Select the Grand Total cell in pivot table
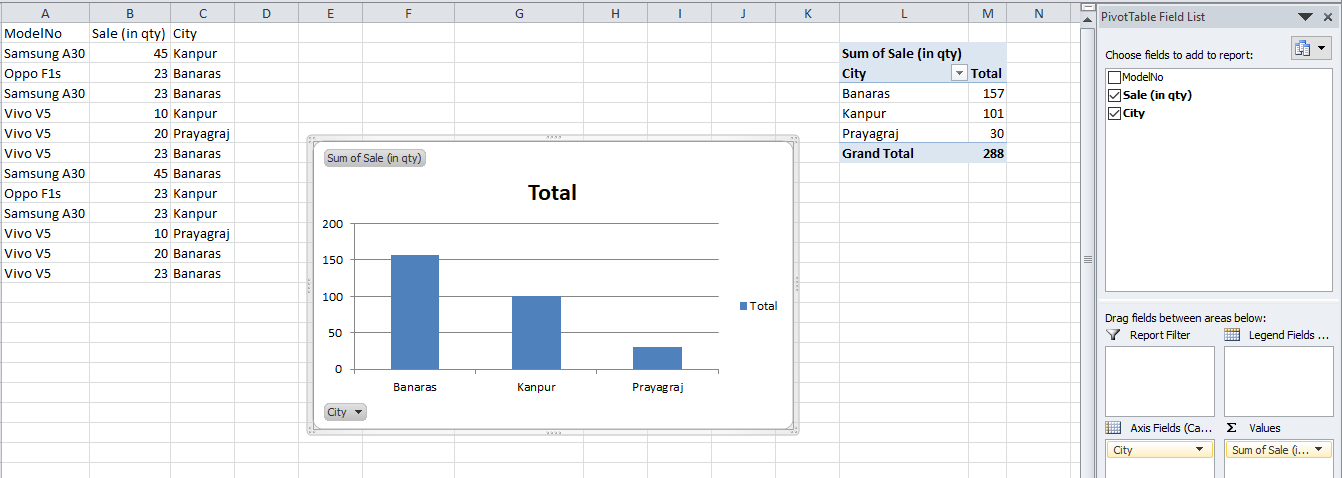Screen dimensions: 1342x478 tap(879, 154)
